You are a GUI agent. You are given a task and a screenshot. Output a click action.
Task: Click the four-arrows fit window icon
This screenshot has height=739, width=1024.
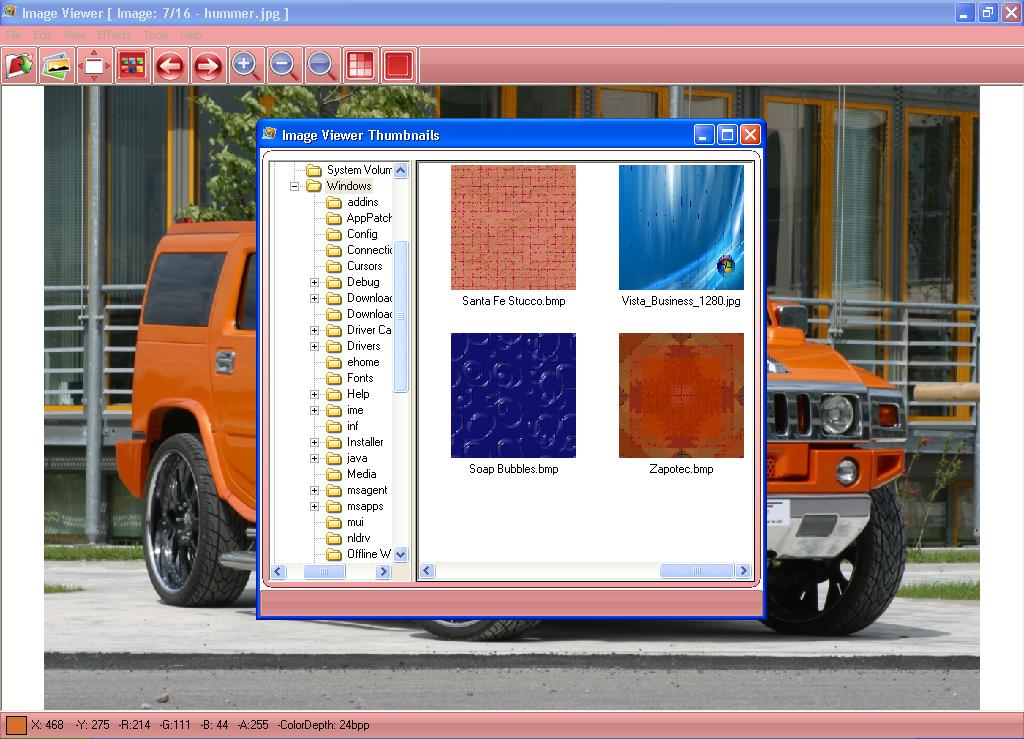94,66
